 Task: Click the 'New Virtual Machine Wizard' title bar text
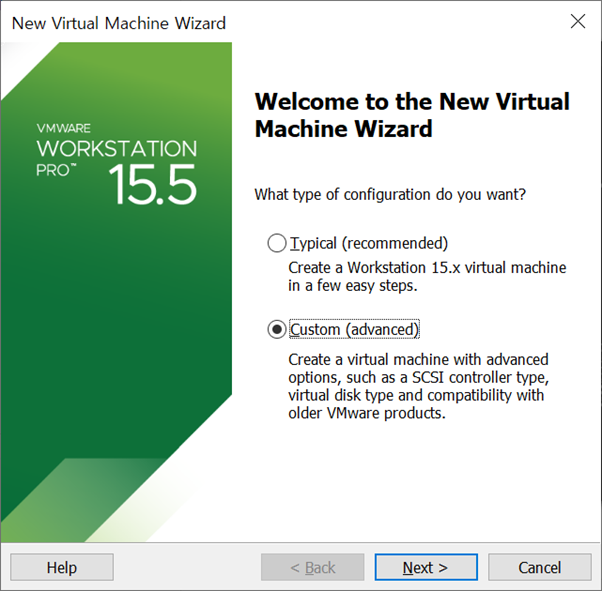pyautogui.click(x=119, y=23)
